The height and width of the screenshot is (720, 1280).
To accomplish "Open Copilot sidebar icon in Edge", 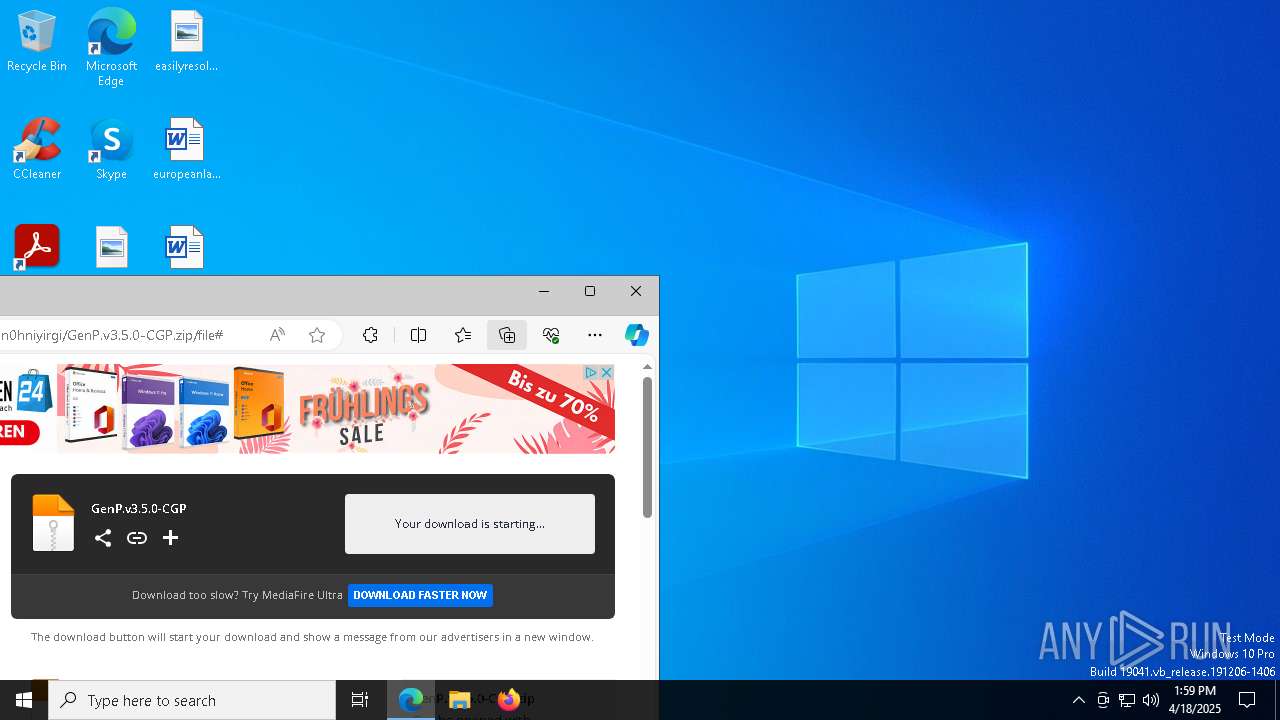I will 636,335.
